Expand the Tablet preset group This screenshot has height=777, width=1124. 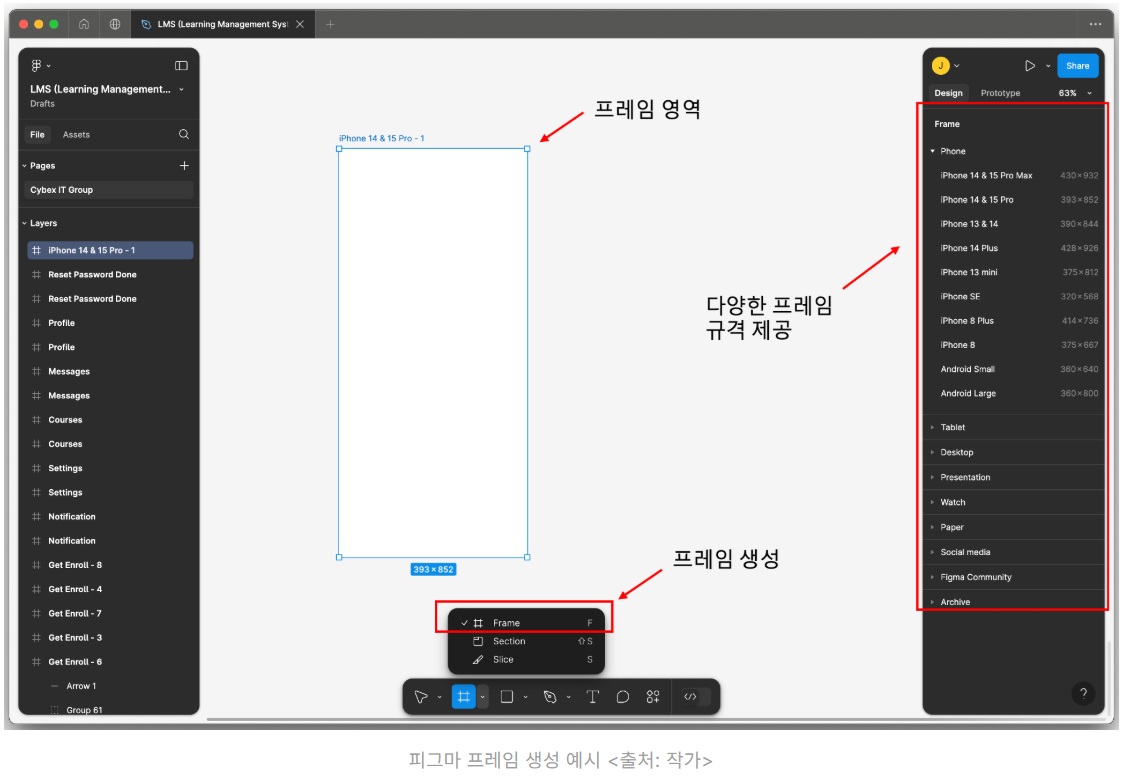(933, 427)
